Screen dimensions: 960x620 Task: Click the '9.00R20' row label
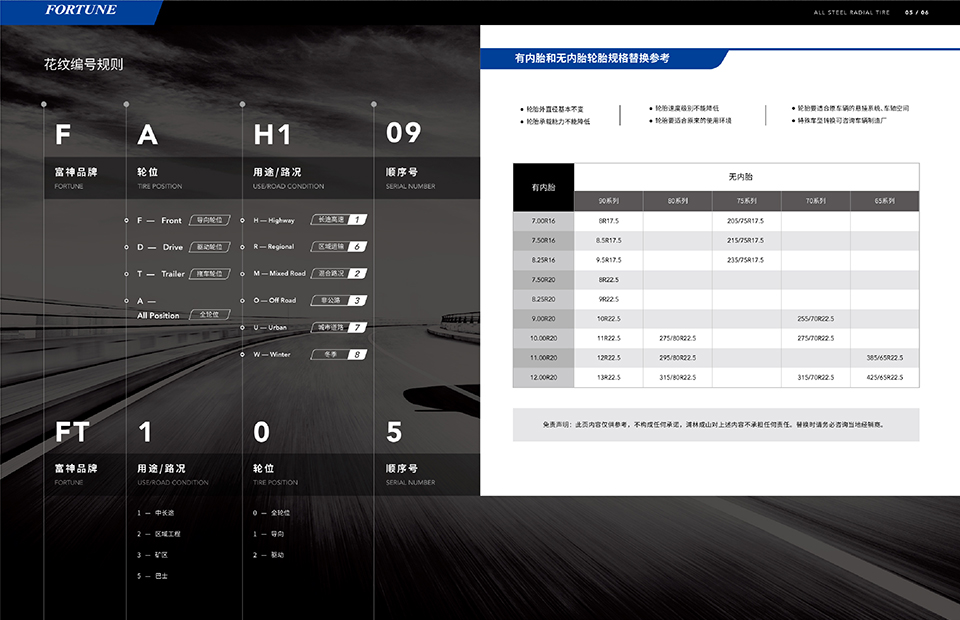[x=544, y=319]
